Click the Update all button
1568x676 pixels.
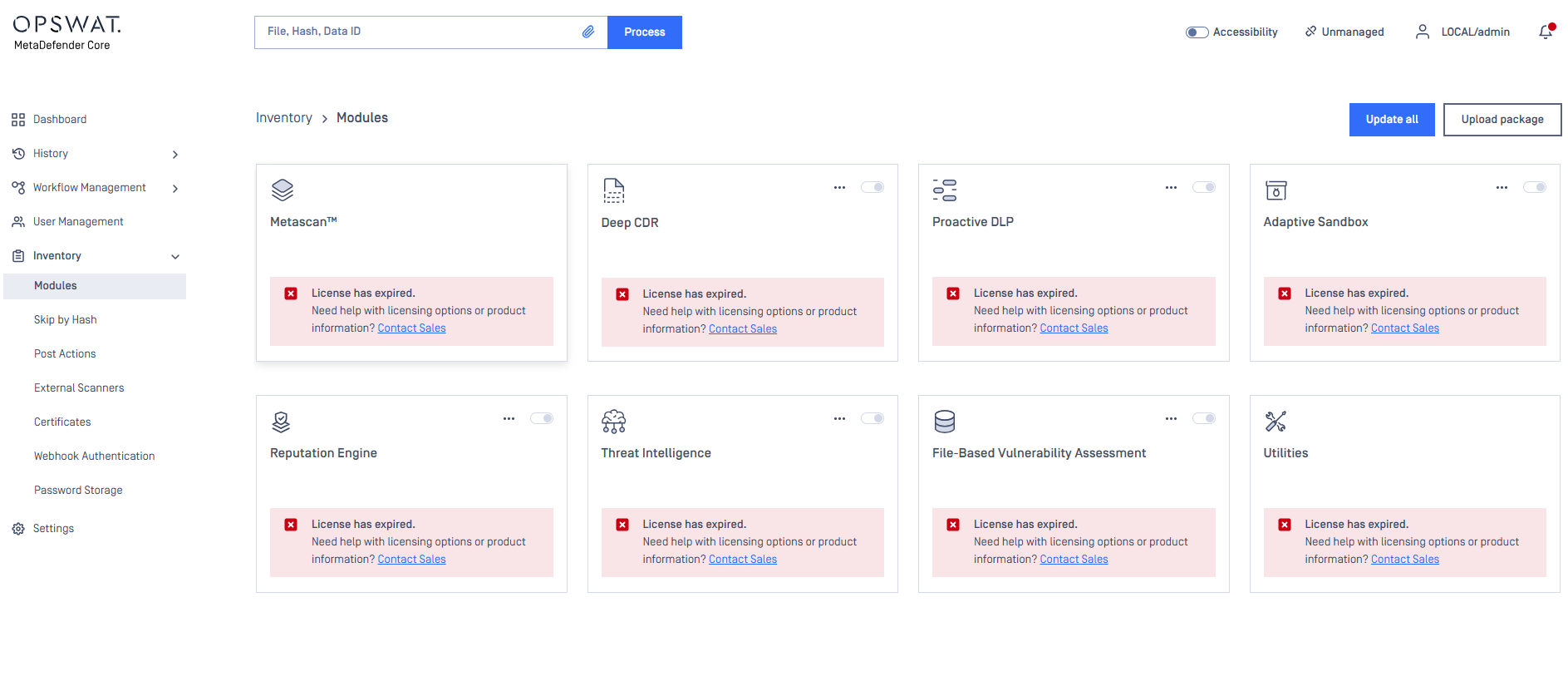(1392, 120)
